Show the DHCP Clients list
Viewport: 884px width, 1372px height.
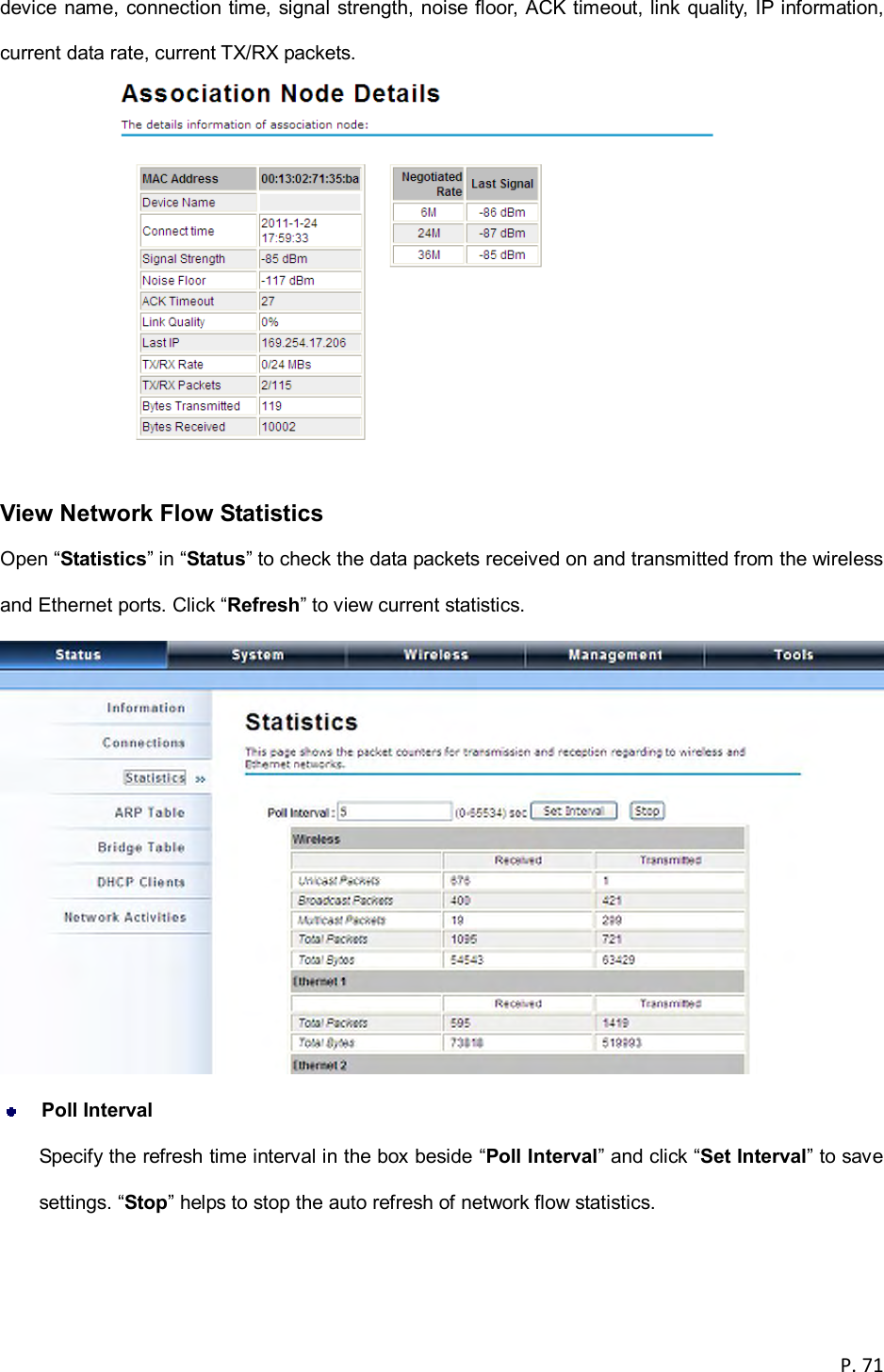pos(143,881)
